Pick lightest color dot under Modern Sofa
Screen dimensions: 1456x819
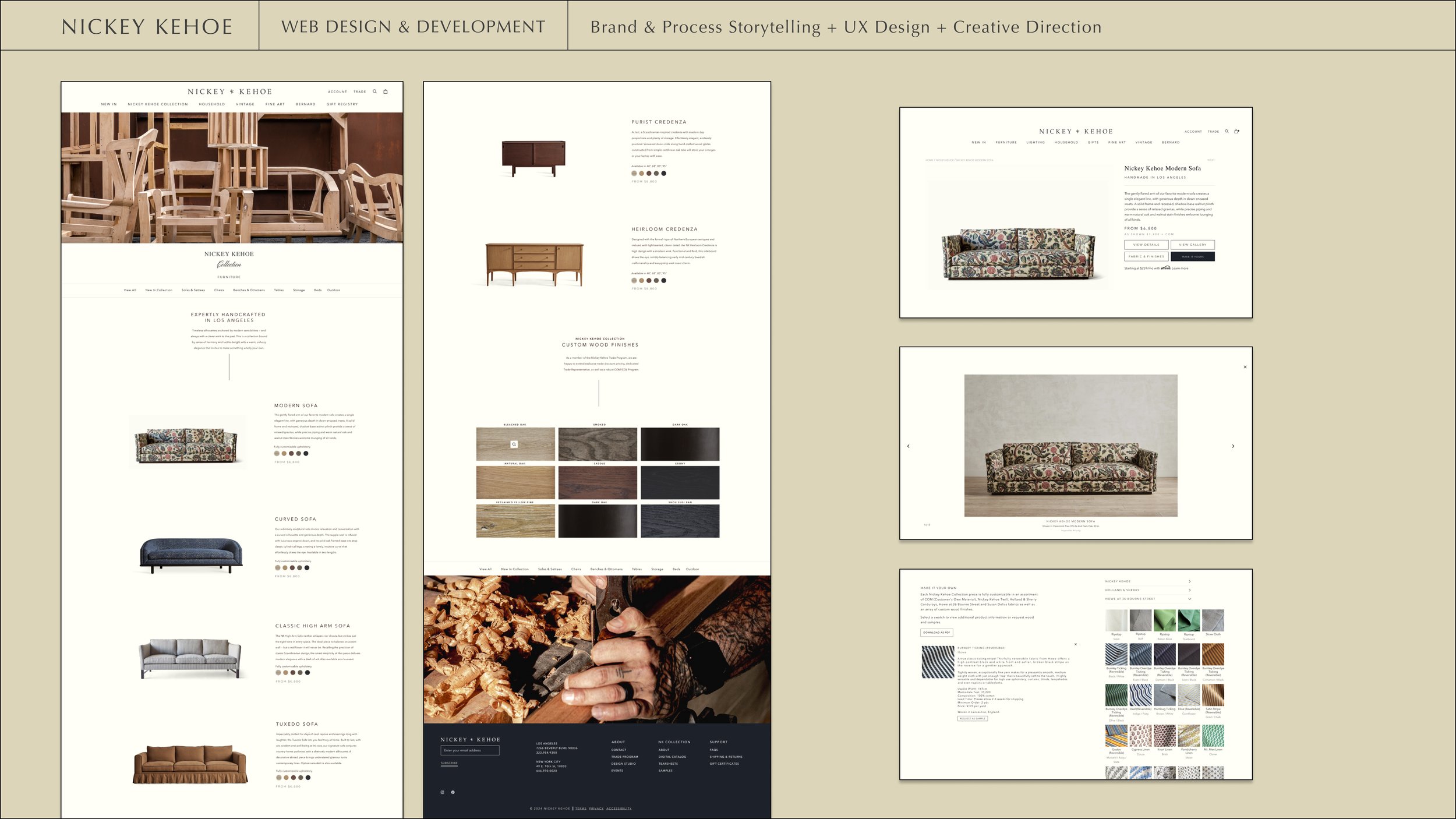(277, 453)
